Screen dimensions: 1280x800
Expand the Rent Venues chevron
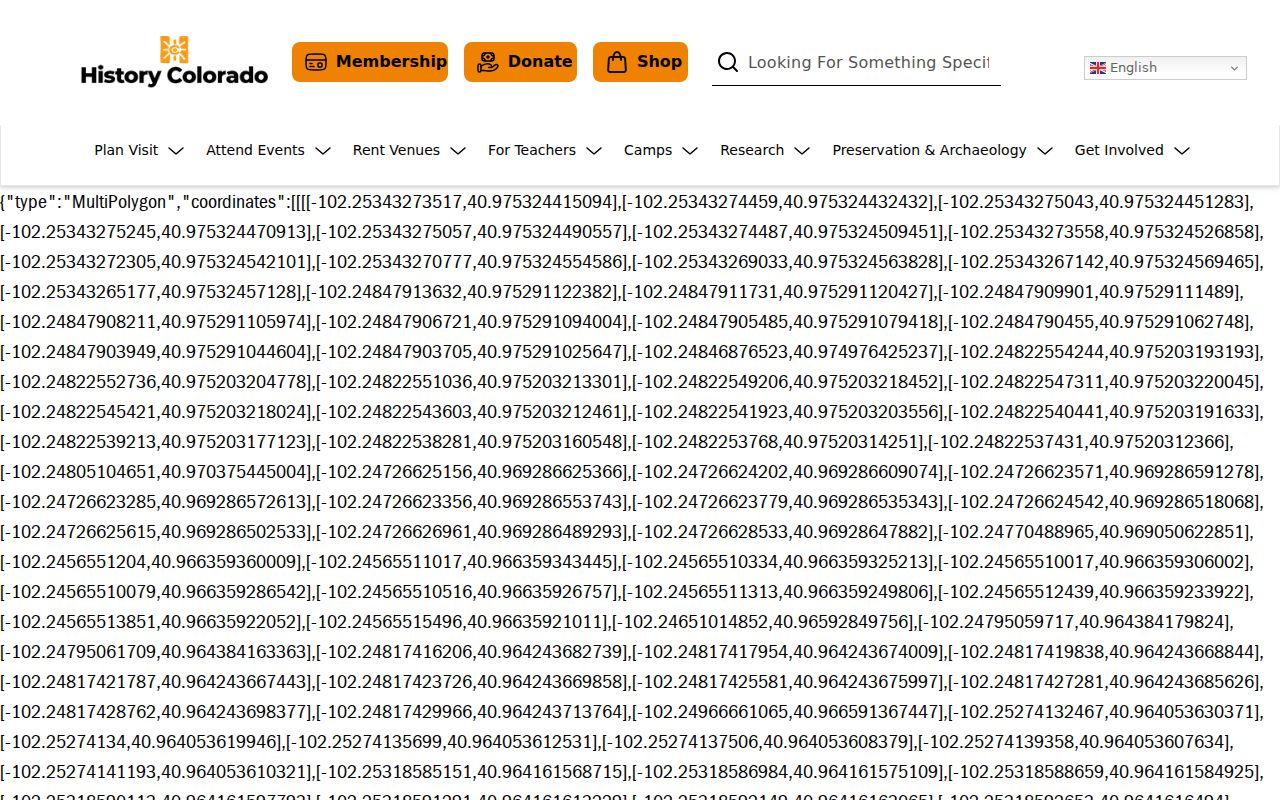click(458, 151)
